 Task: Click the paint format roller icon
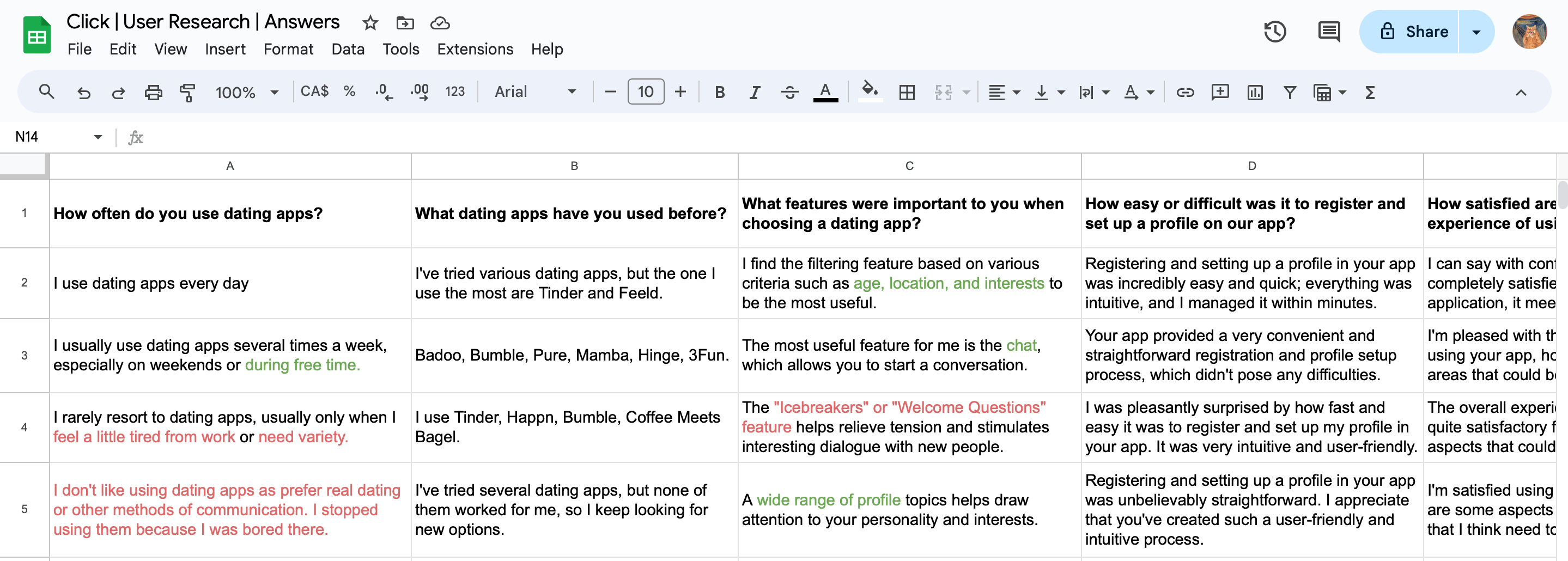click(x=187, y=93)
